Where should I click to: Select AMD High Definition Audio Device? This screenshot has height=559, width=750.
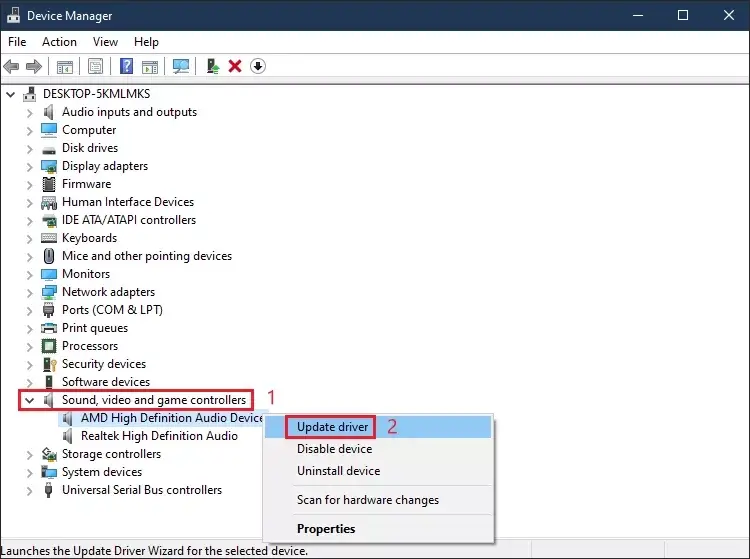pos(172,418)
